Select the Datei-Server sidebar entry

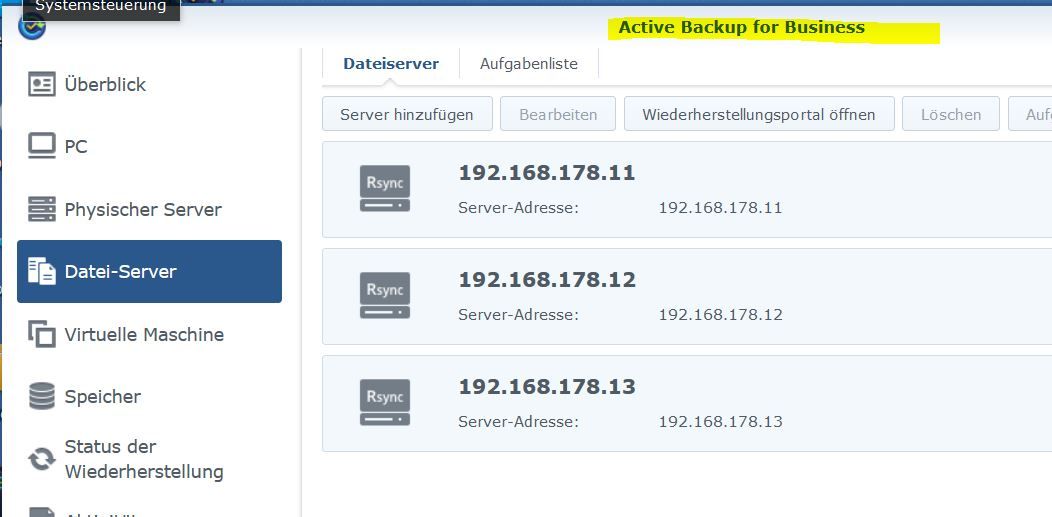pyautogui.click(x=149, y=272)
